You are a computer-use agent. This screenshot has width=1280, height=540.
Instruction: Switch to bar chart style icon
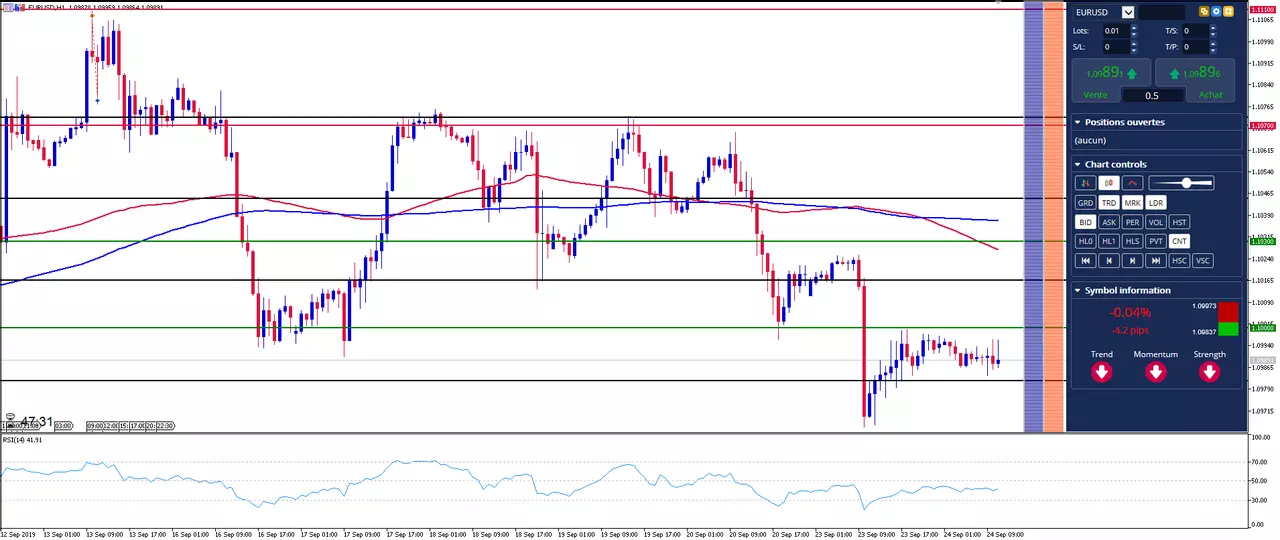[1085, 183]
